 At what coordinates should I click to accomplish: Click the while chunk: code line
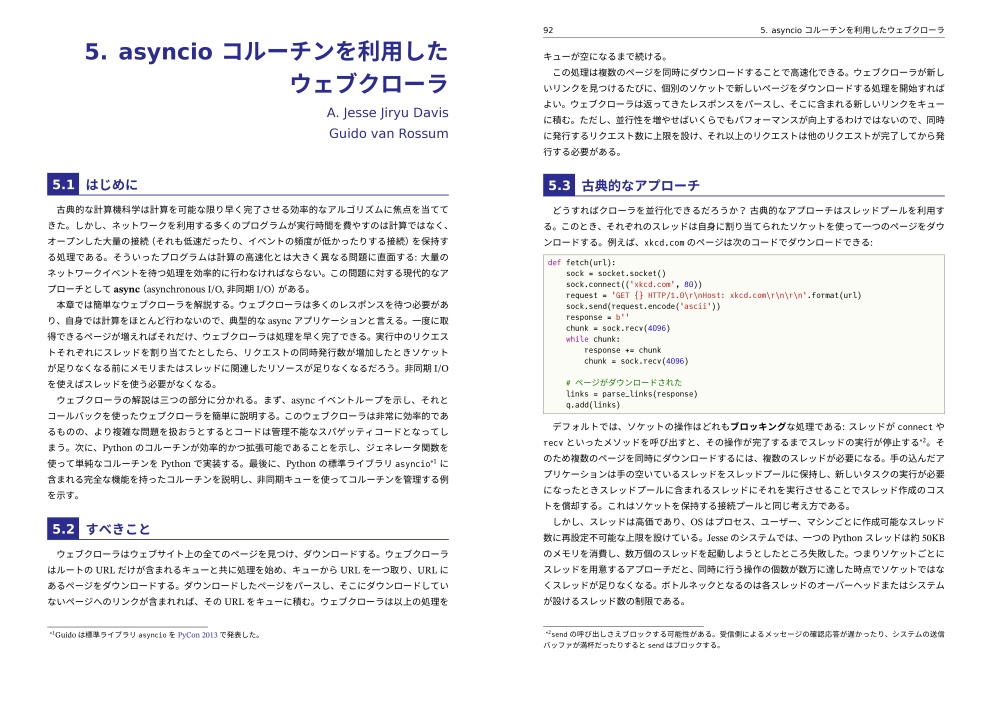593,339
